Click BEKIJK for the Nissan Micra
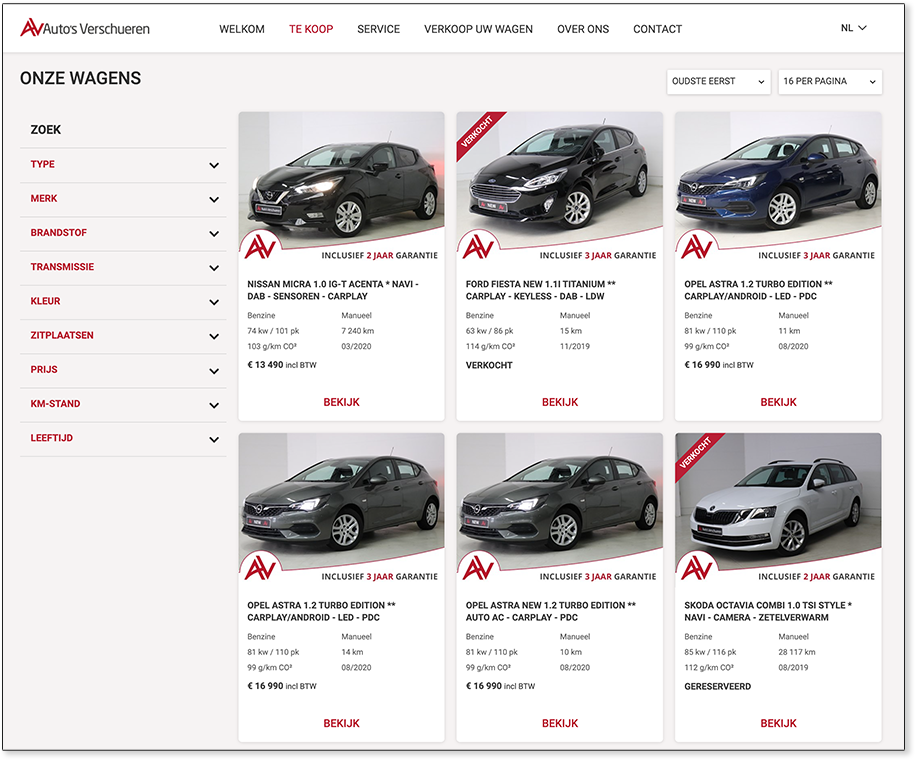The height and width of the screenshot is (760, 915). point(341,402)
